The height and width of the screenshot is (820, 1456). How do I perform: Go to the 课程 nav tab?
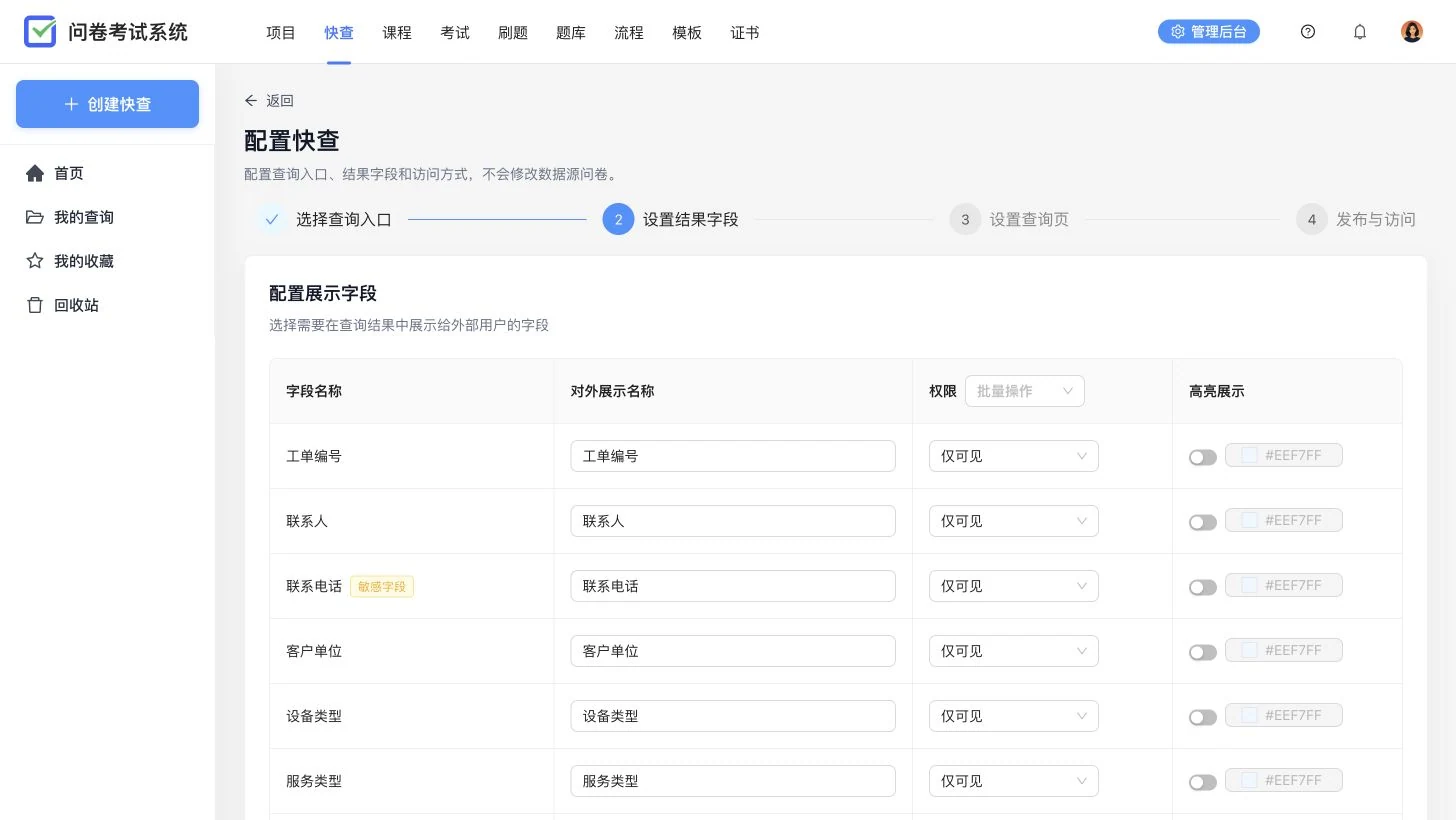click(x=397, y=32)
